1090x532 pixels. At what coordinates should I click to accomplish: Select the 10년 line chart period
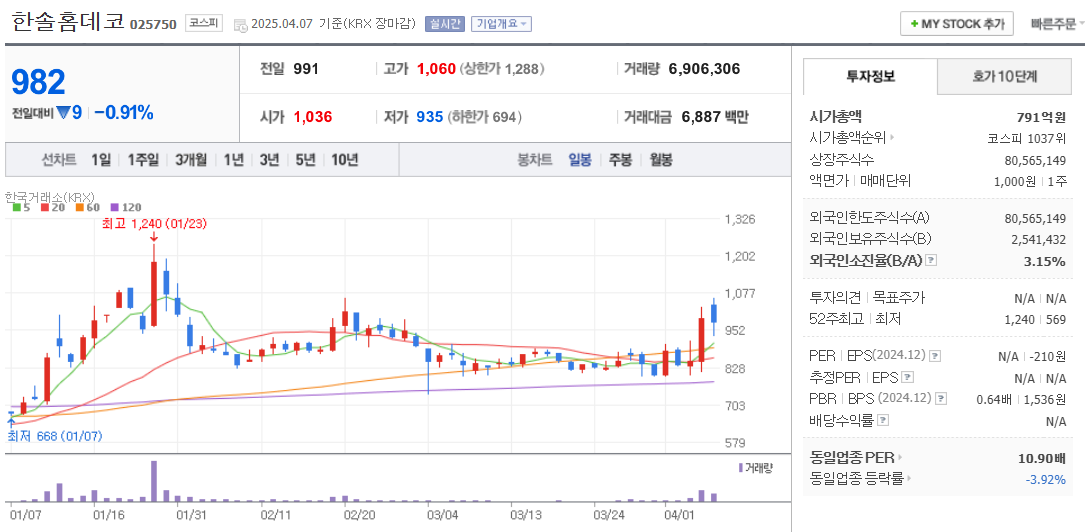pyautogui.click(x=345, y=160)
